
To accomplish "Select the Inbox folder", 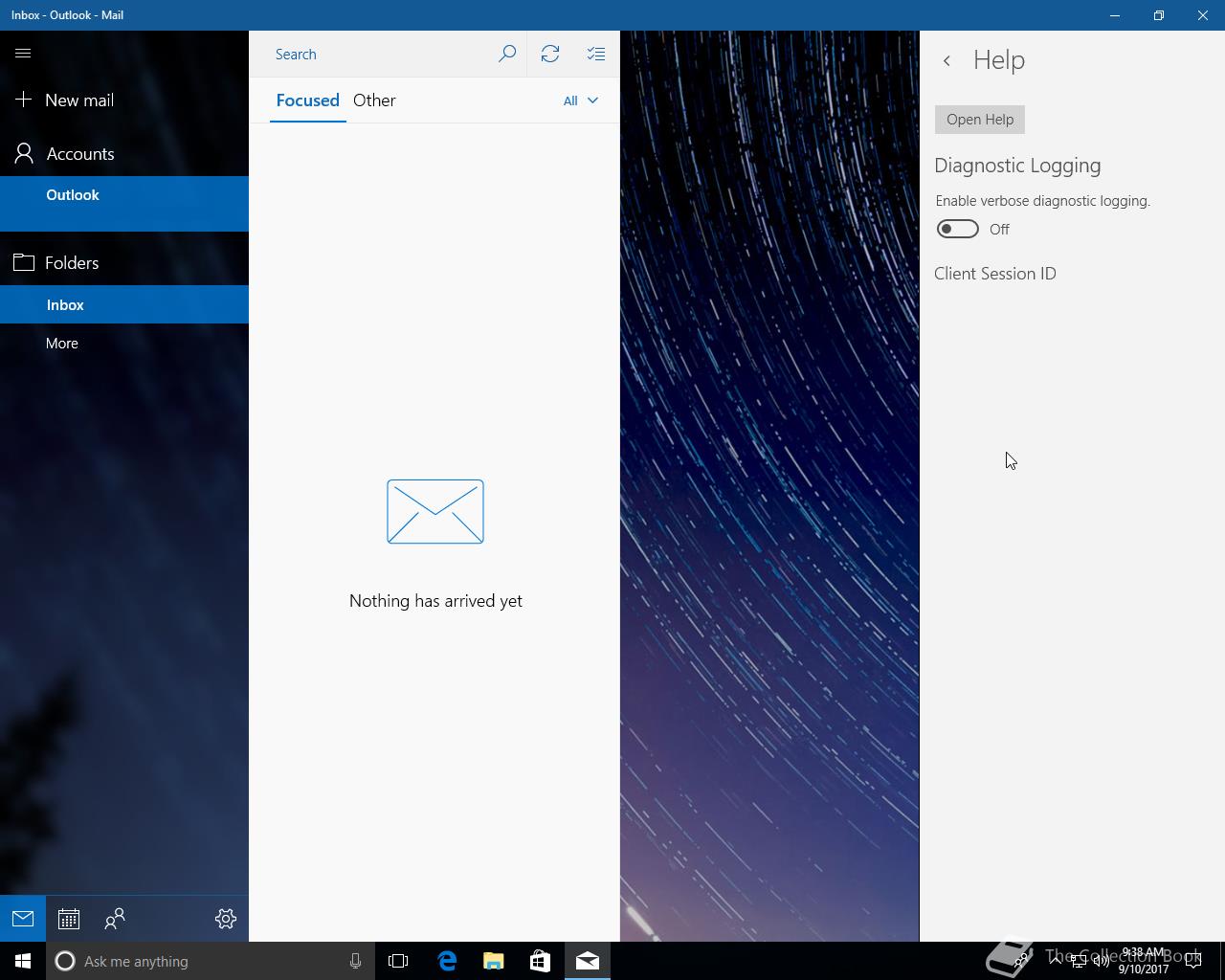I will click(x=124, y=304).
